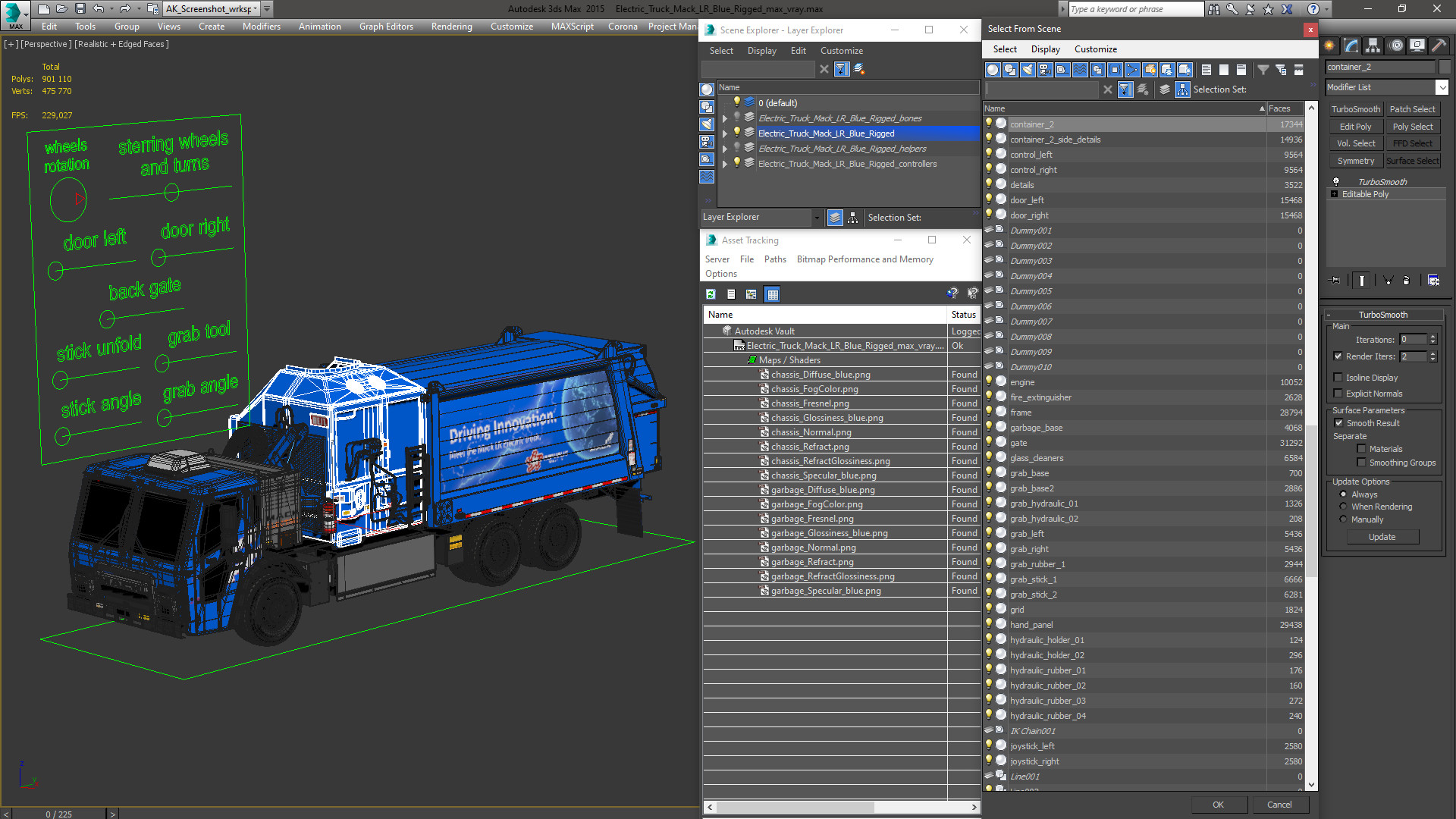Toggle Isoline Display checkbox
The image size is (1456, 819).
pyautogui.click(x=1338, y=378)
